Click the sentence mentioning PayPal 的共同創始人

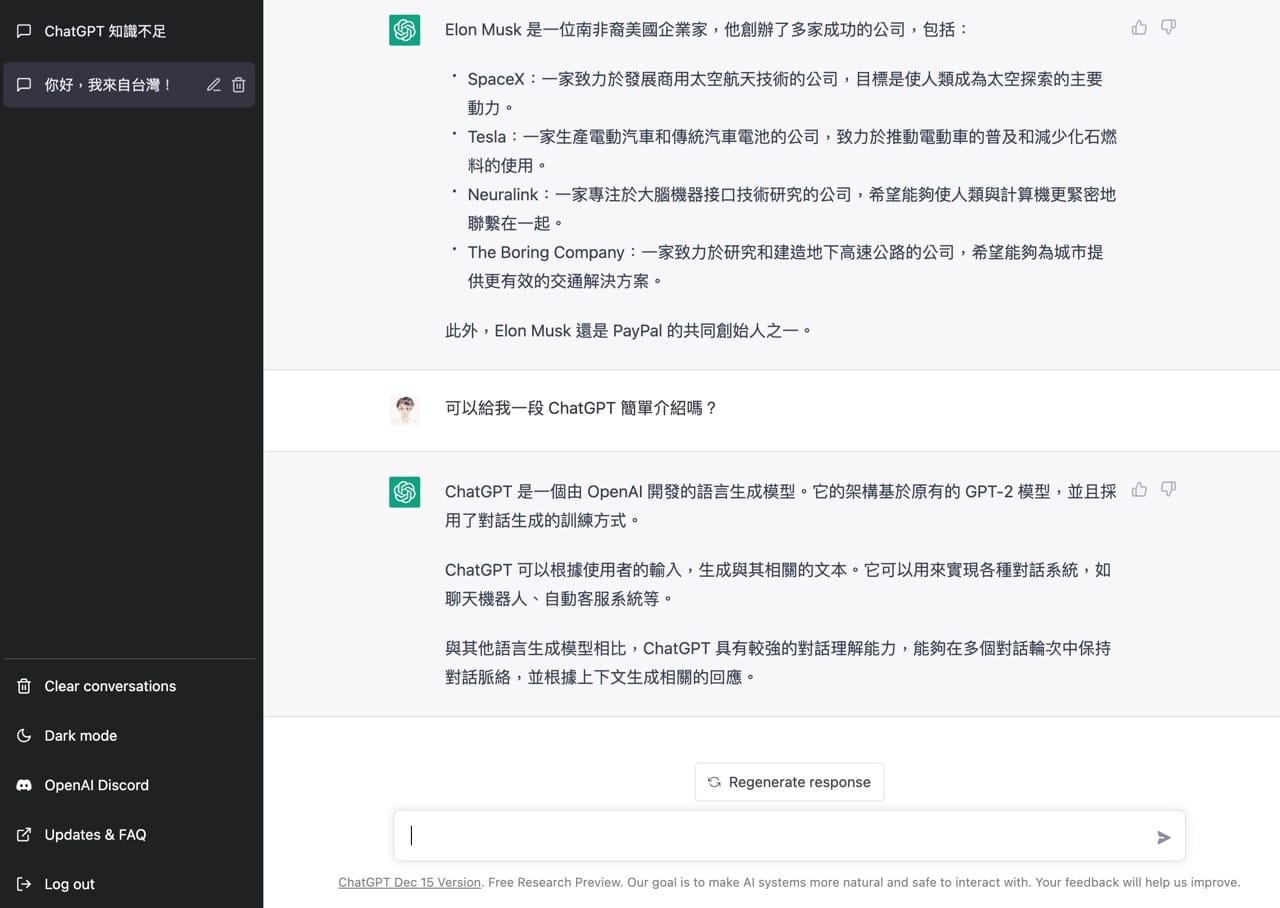click(x=629, y=330)
